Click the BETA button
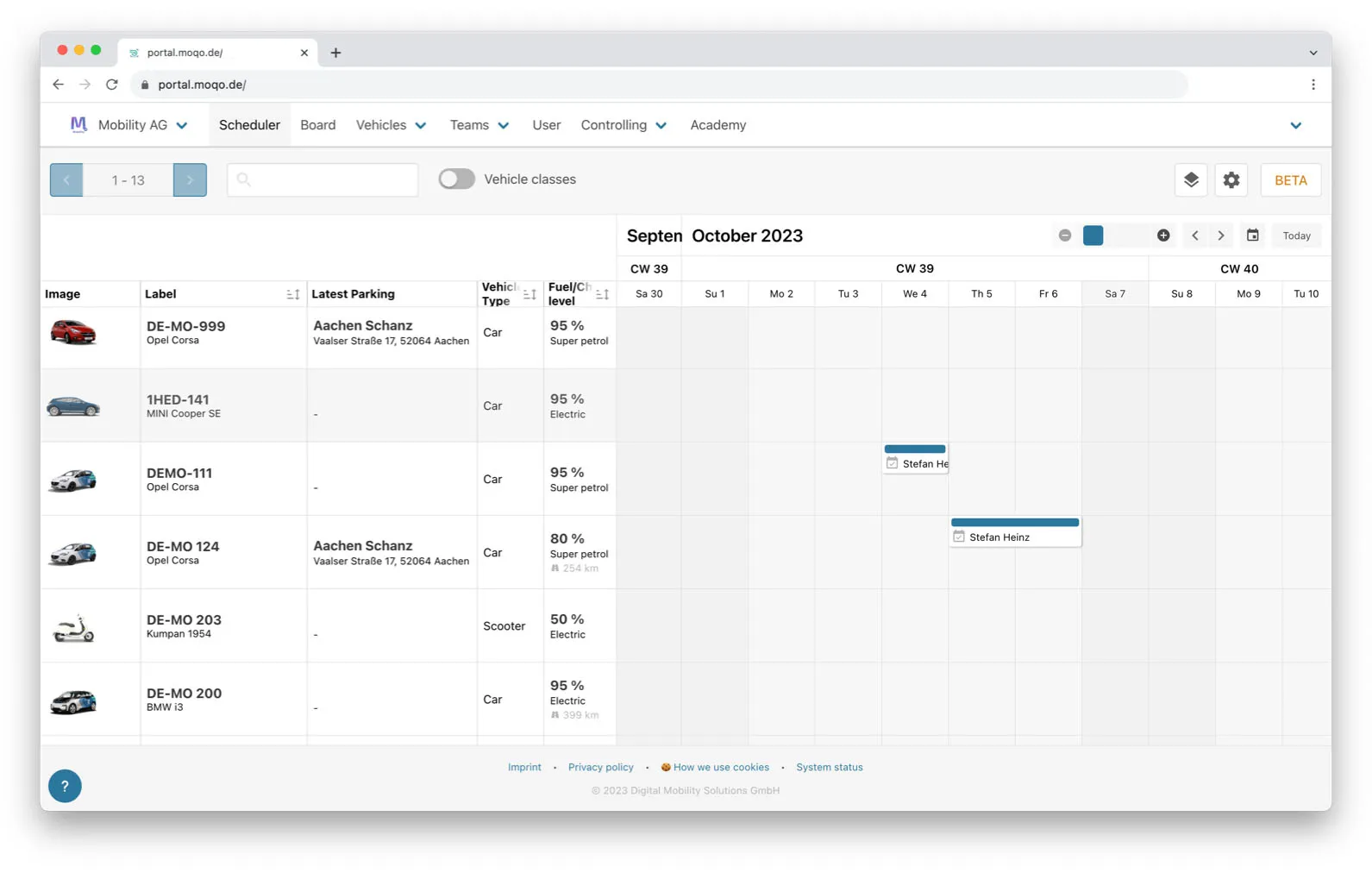This screenshot has height=873, width=1372. pyautogui.click(x=1290, y=180)
